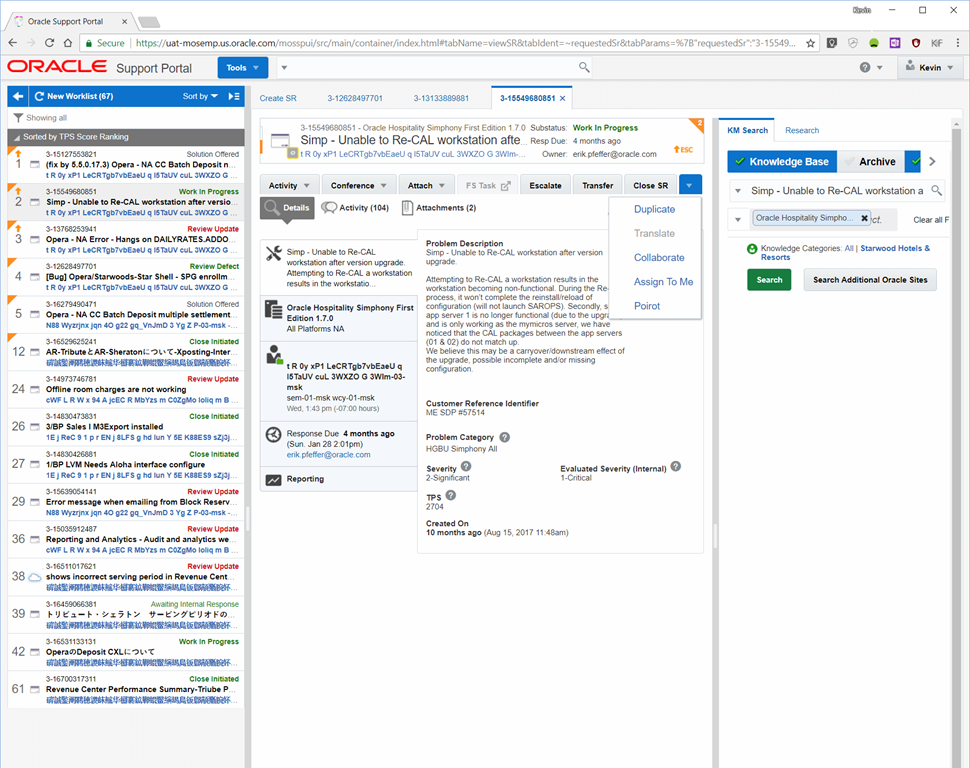Click the KM search magnifier icon

[937, 190]
